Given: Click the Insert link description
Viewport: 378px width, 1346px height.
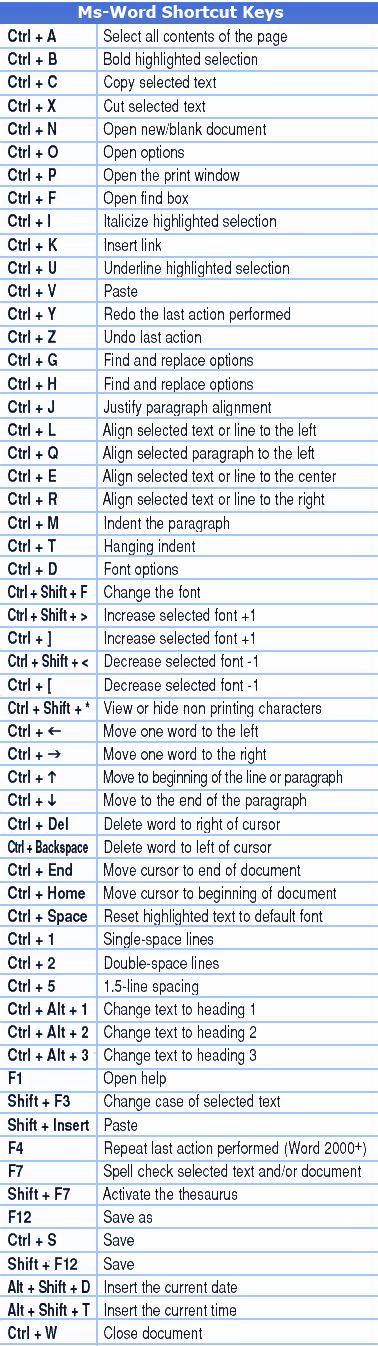Looking at the screenshot, I should point(132,245).
